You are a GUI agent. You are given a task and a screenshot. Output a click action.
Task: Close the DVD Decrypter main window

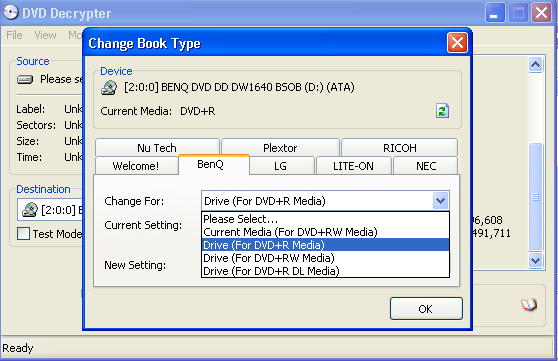[541, 13]
